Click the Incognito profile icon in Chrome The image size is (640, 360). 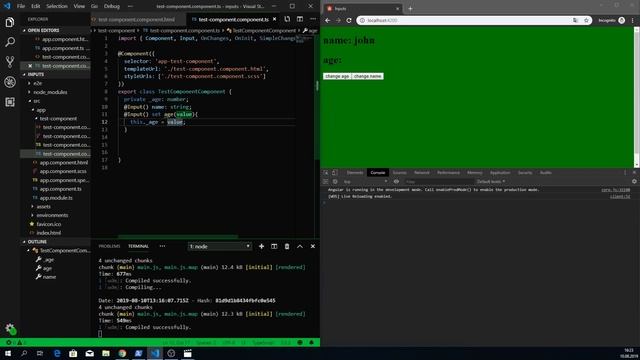point(621,20)
